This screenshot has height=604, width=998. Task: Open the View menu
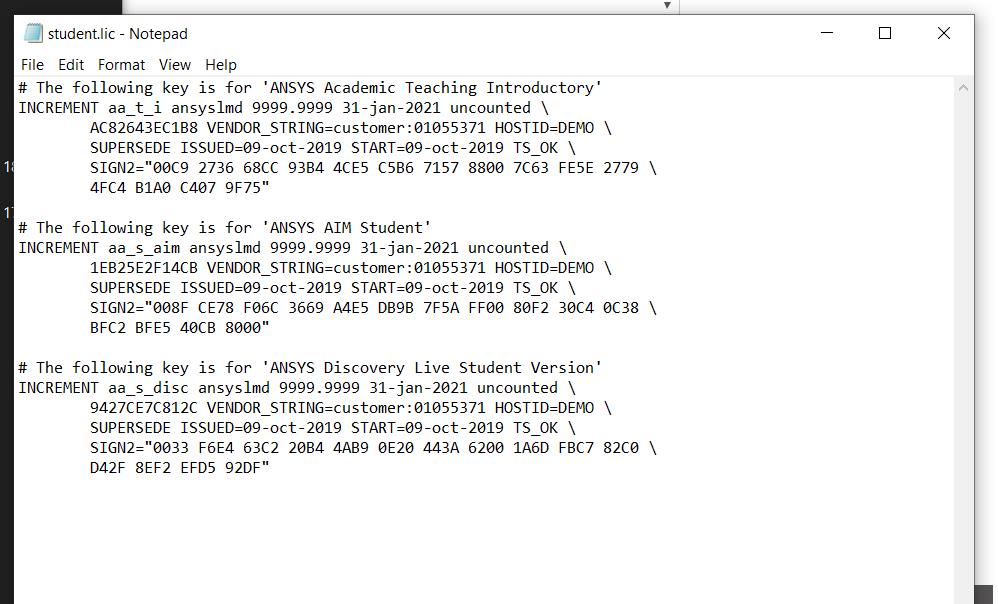pyautogui.click(x=174, y=65)
